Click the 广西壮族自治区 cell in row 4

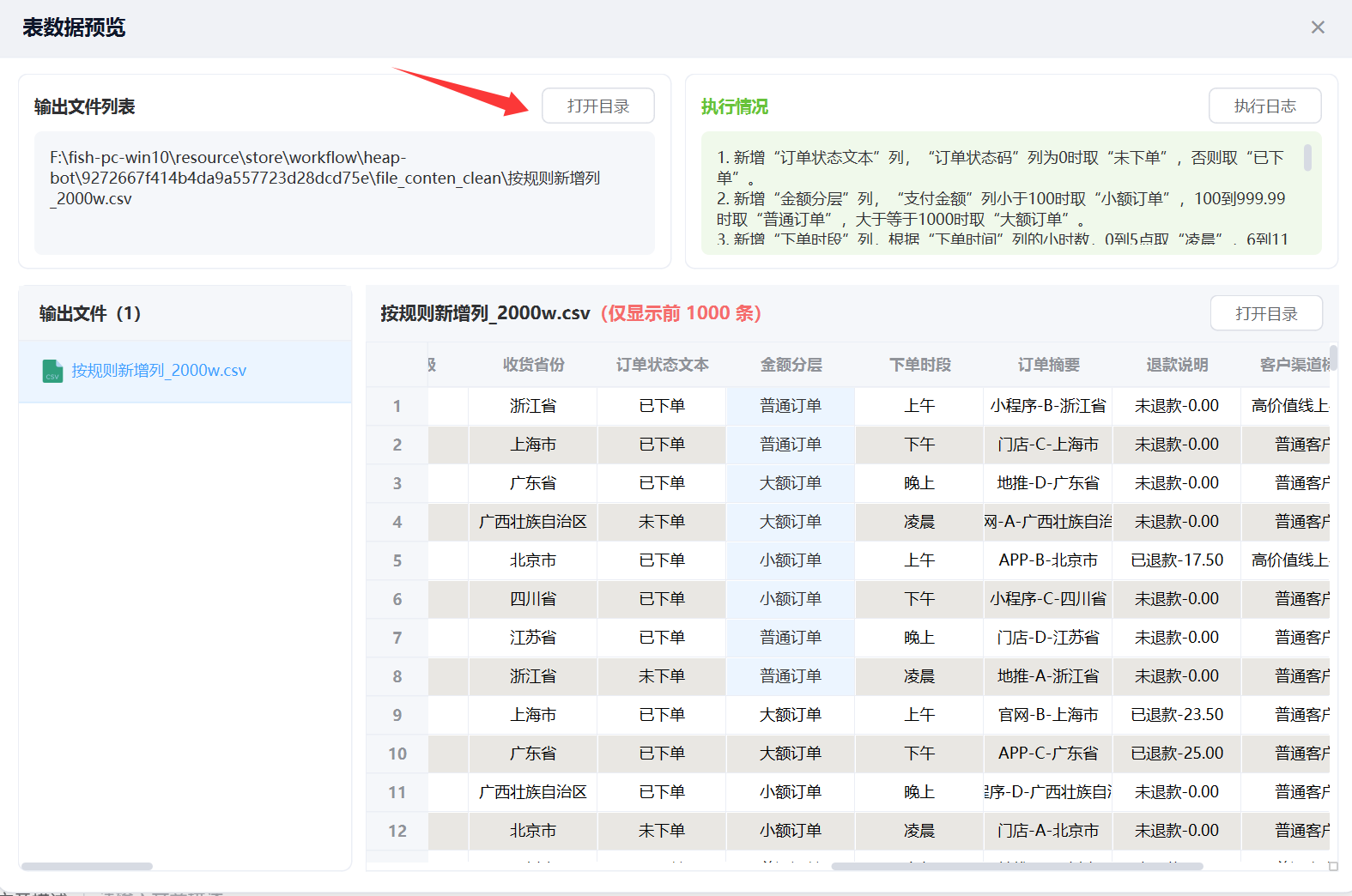pyautogui.click(x=533, y=522)
